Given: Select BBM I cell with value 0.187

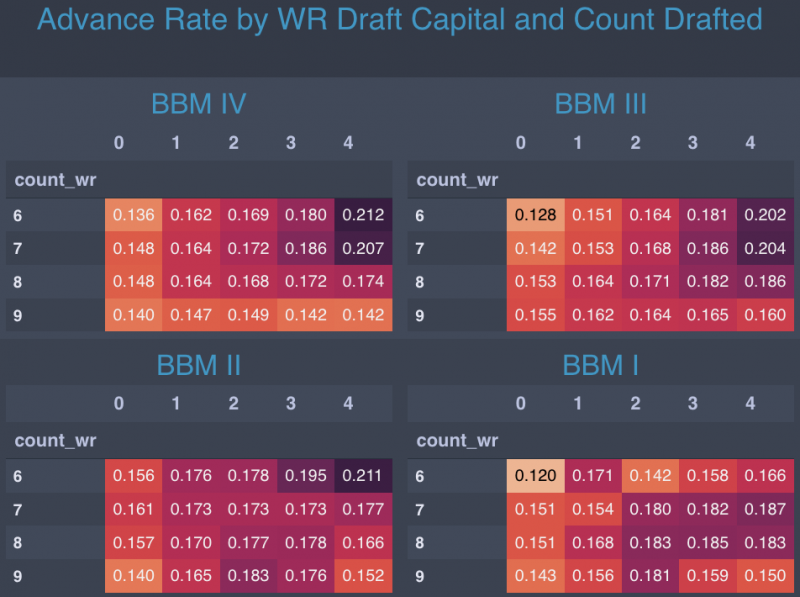Looking at the screenshot, I should point(765,510).
